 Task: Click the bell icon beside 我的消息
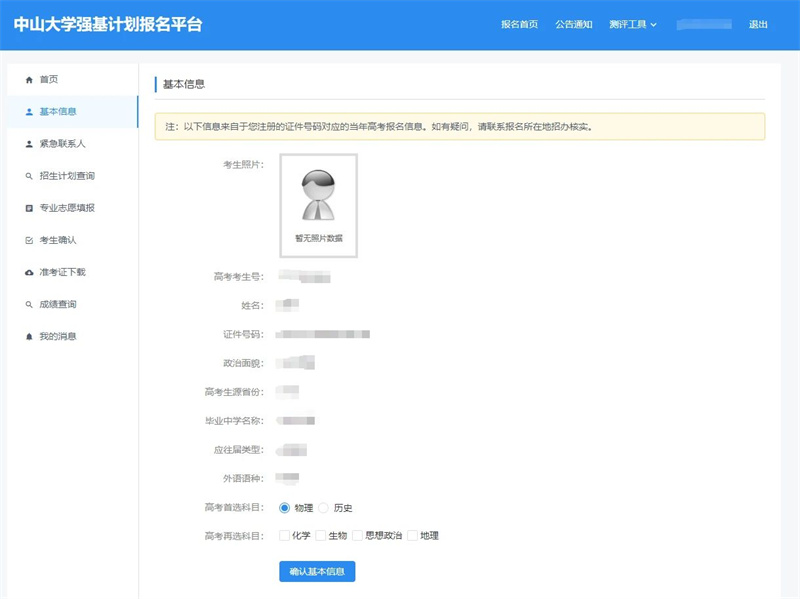29,337
